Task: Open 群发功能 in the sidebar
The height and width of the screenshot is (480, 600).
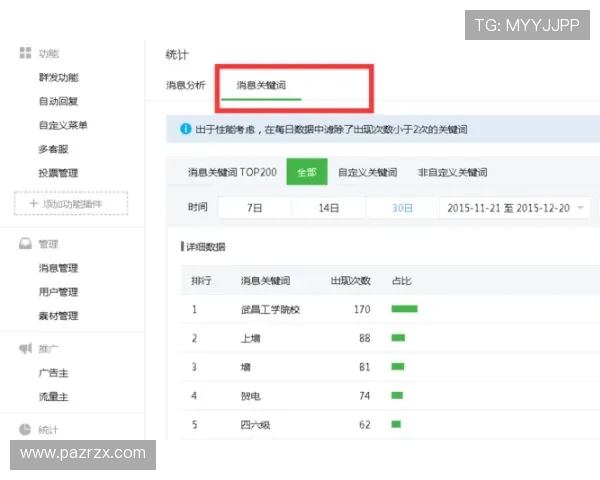Action: pyautogui.click(x=59, y=78)
